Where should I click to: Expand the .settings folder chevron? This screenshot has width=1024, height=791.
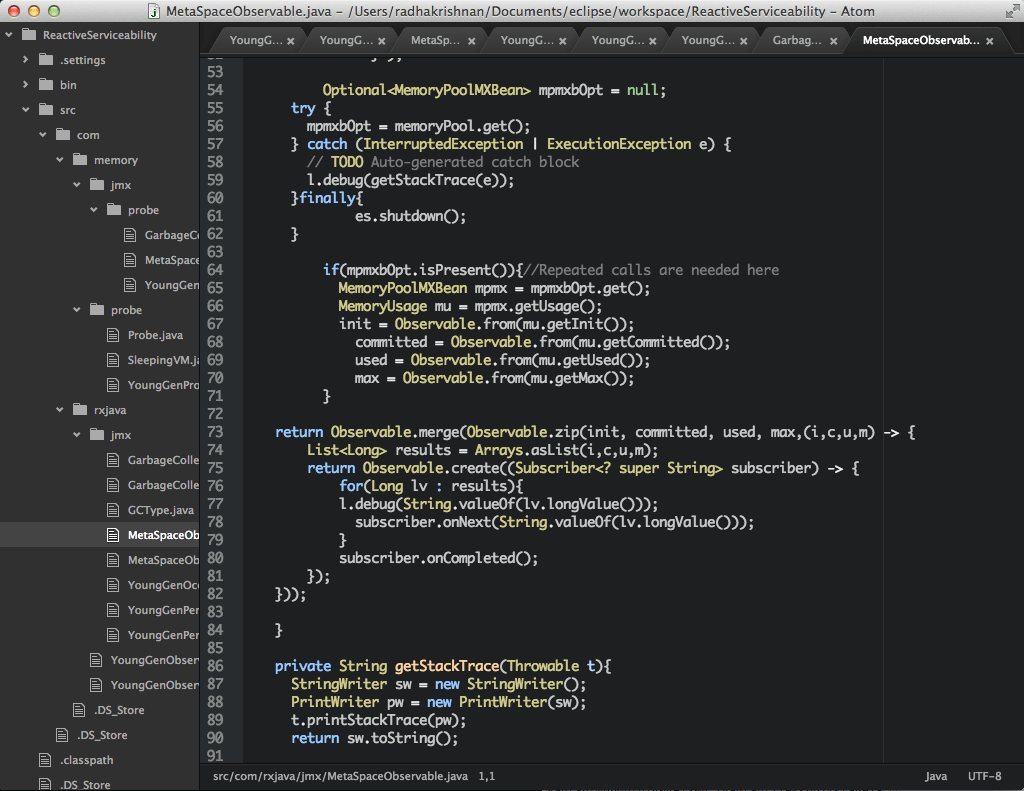pyautogui.click(x=25, y=60)
